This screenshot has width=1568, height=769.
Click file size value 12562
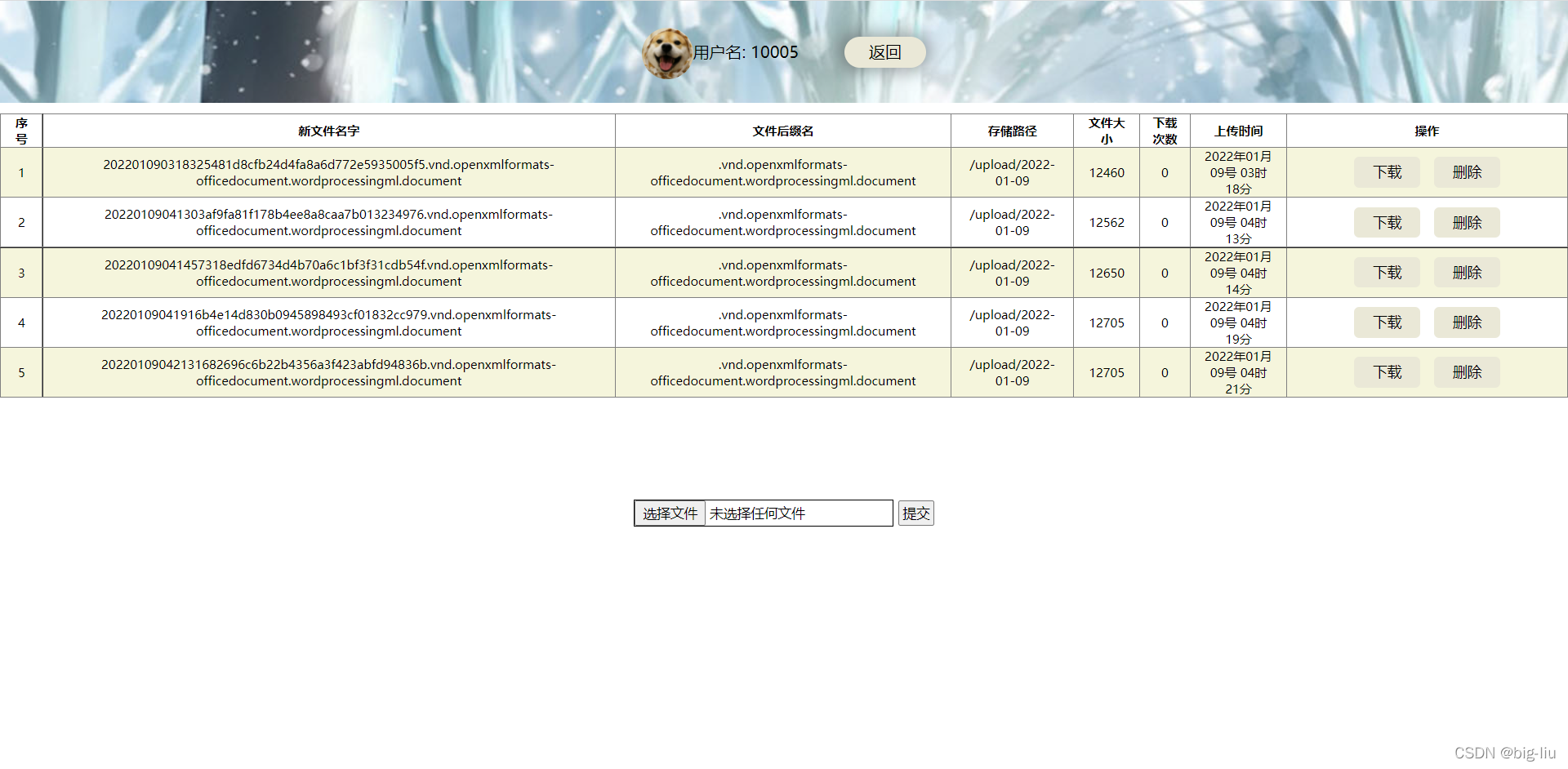point(1107,223)
